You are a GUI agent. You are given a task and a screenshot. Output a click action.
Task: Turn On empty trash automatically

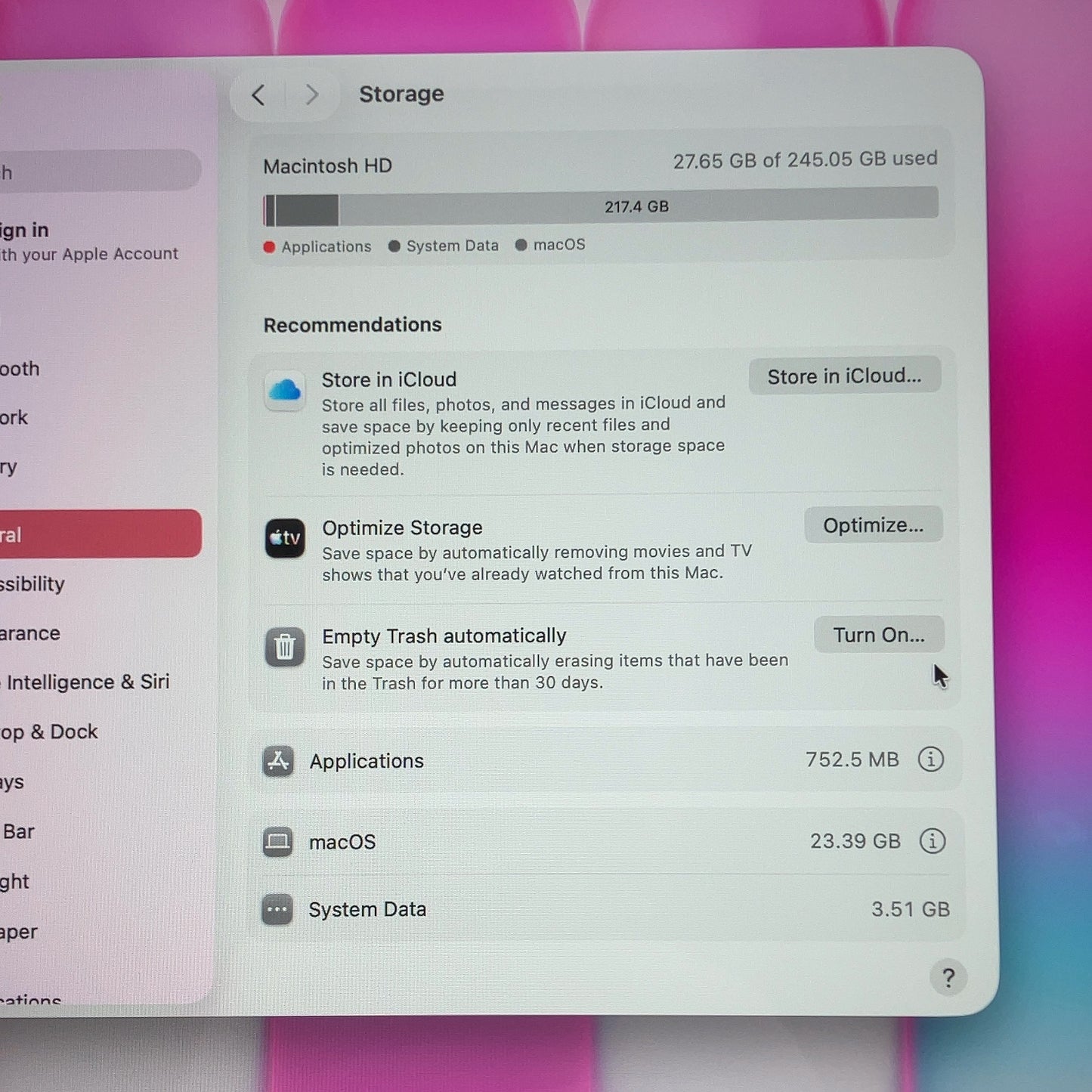point(879,635)
